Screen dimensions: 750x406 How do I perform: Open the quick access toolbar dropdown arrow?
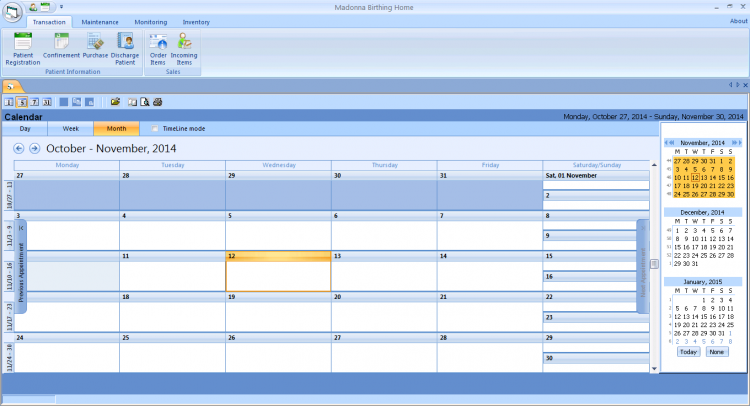[x=61, y=6]
